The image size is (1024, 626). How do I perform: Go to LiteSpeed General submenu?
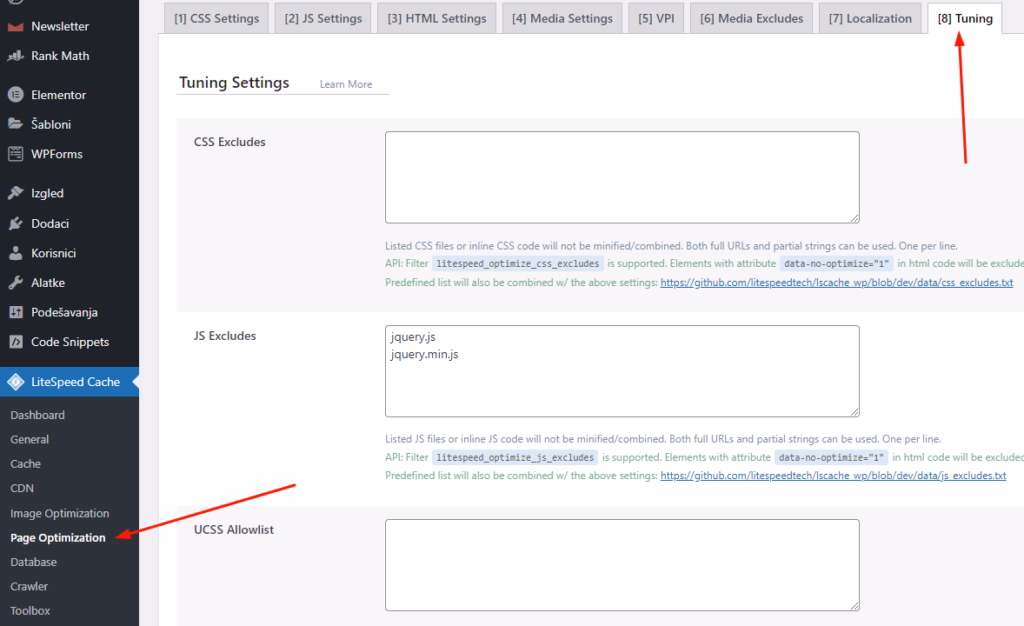tap(29, 440)
